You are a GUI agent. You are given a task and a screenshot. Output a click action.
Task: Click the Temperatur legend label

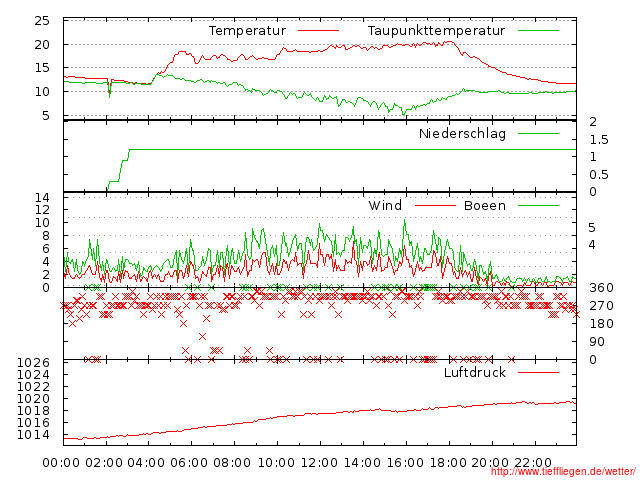pyautogui.click(x=247, y=31)
